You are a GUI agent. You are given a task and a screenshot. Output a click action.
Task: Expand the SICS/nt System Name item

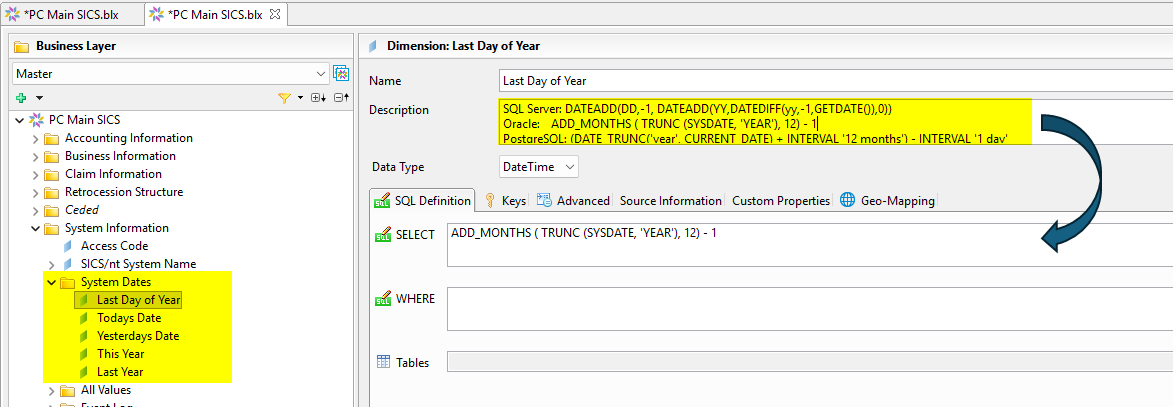(x=51, y=264)
